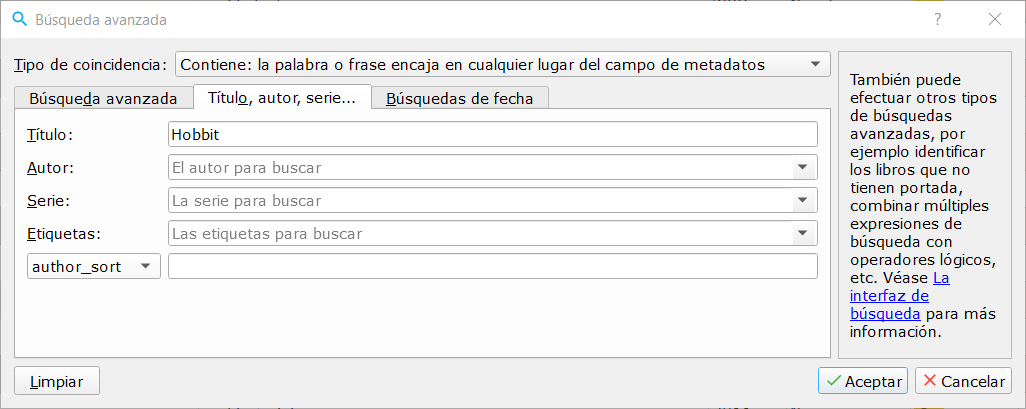The image size is (1026, 409).
Task: Click the empty field beside author_sort
Action: coord(492,266)
